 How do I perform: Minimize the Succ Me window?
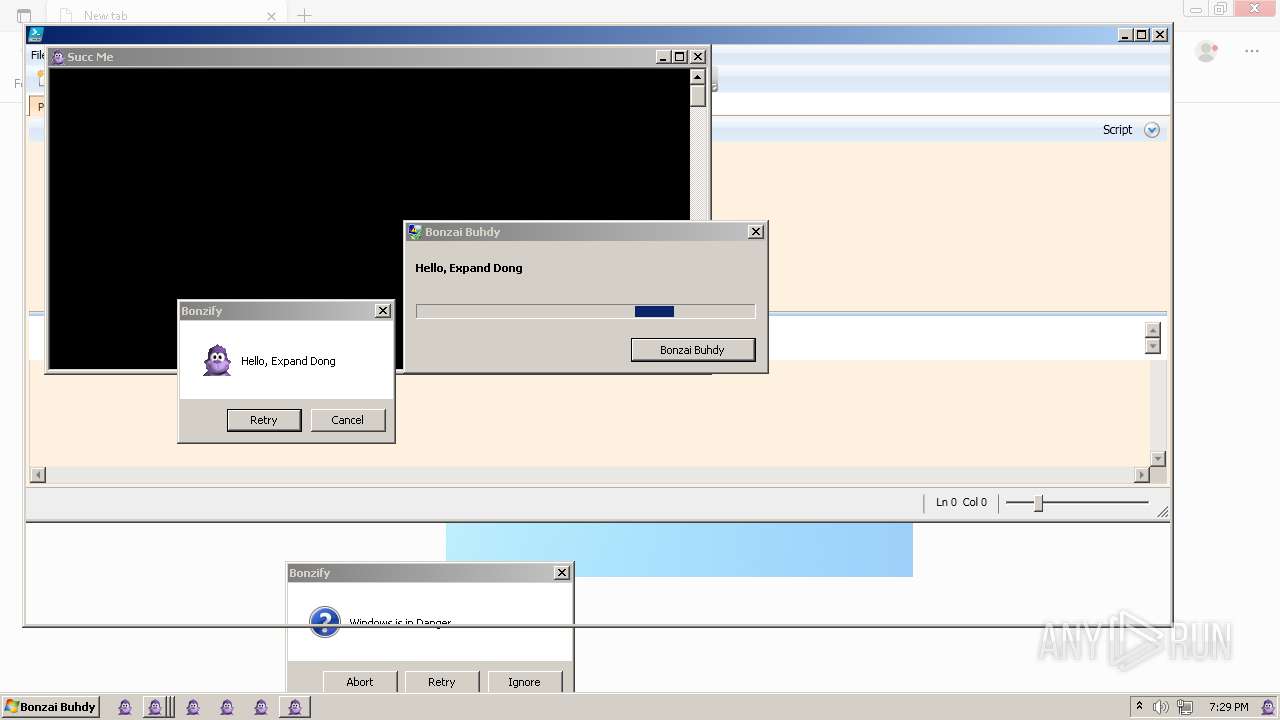(x=663, y=57)
